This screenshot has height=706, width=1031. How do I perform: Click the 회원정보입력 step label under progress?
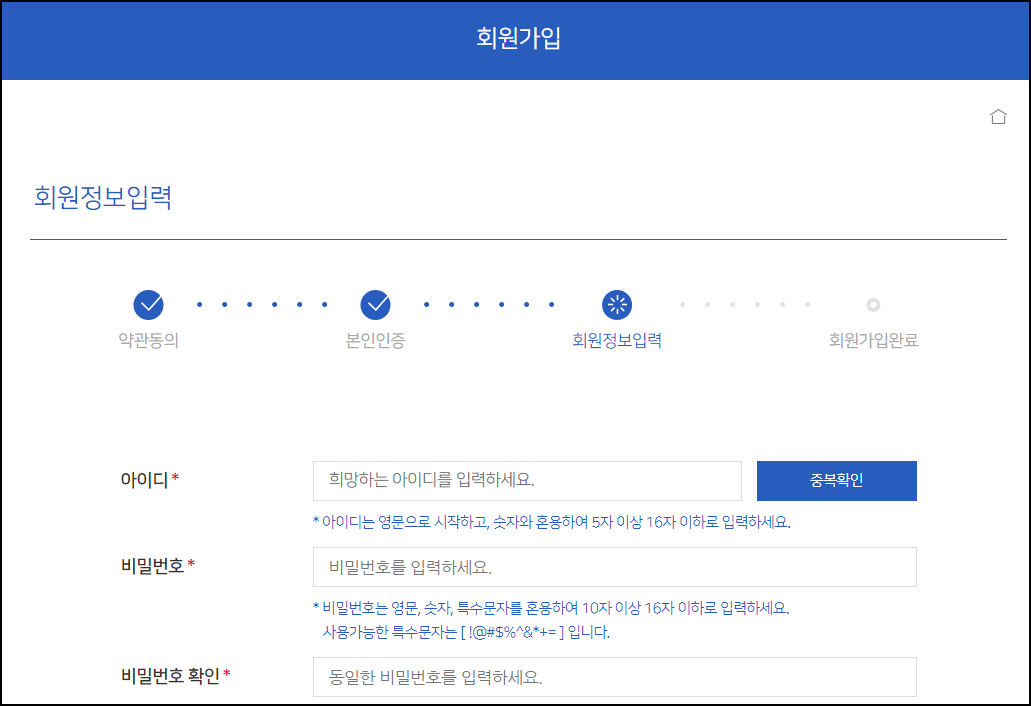pyautogui.click(x=617, y=340)
